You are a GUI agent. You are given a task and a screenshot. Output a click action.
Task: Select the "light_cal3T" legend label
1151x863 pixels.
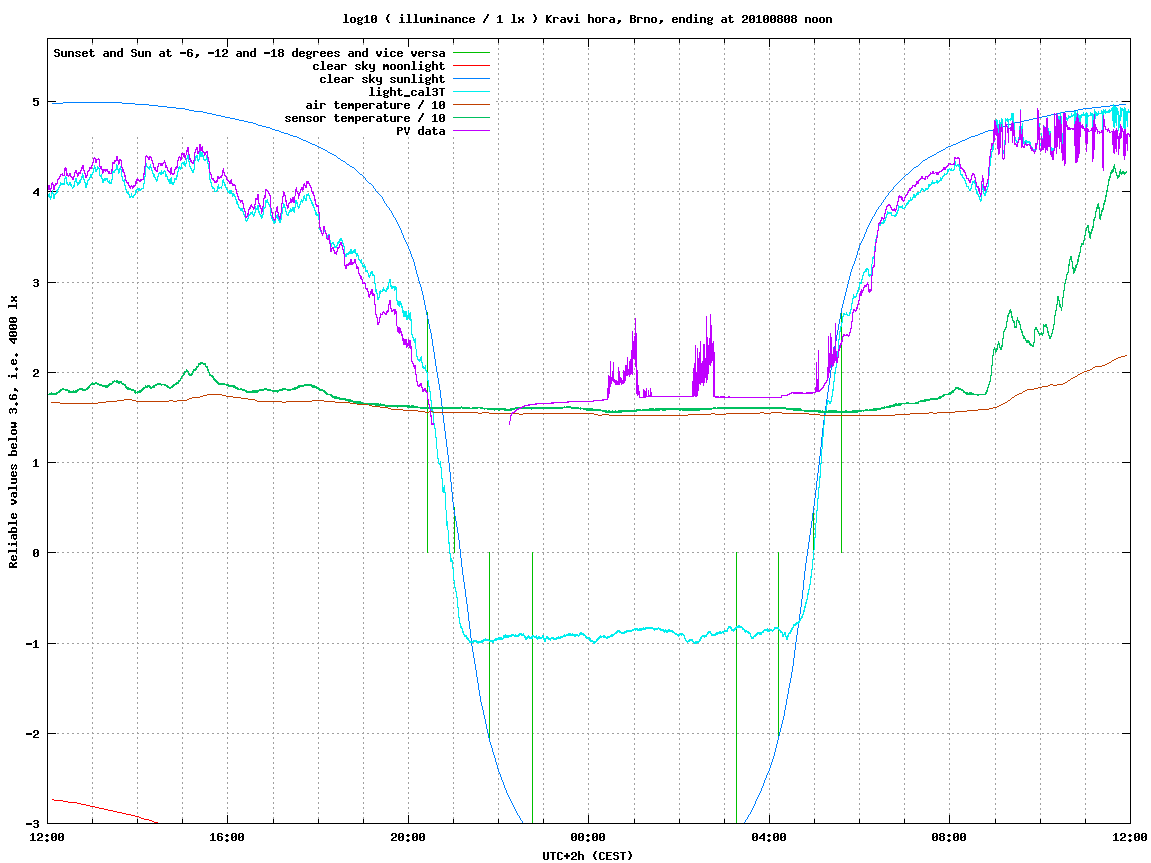(407, 92)
